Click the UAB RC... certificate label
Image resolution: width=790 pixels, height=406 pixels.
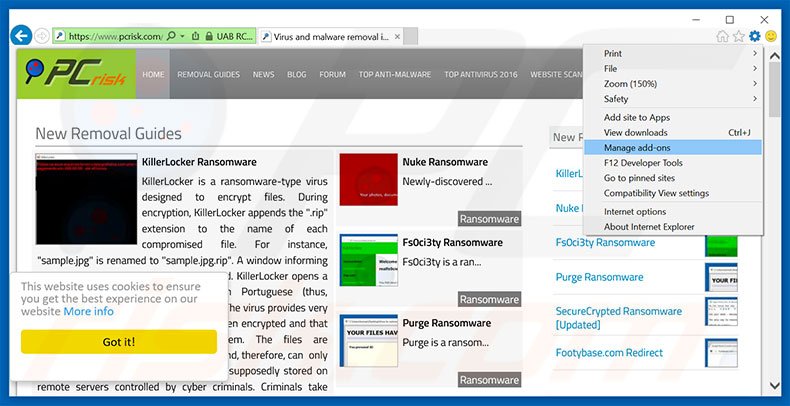tap(234, 36)
